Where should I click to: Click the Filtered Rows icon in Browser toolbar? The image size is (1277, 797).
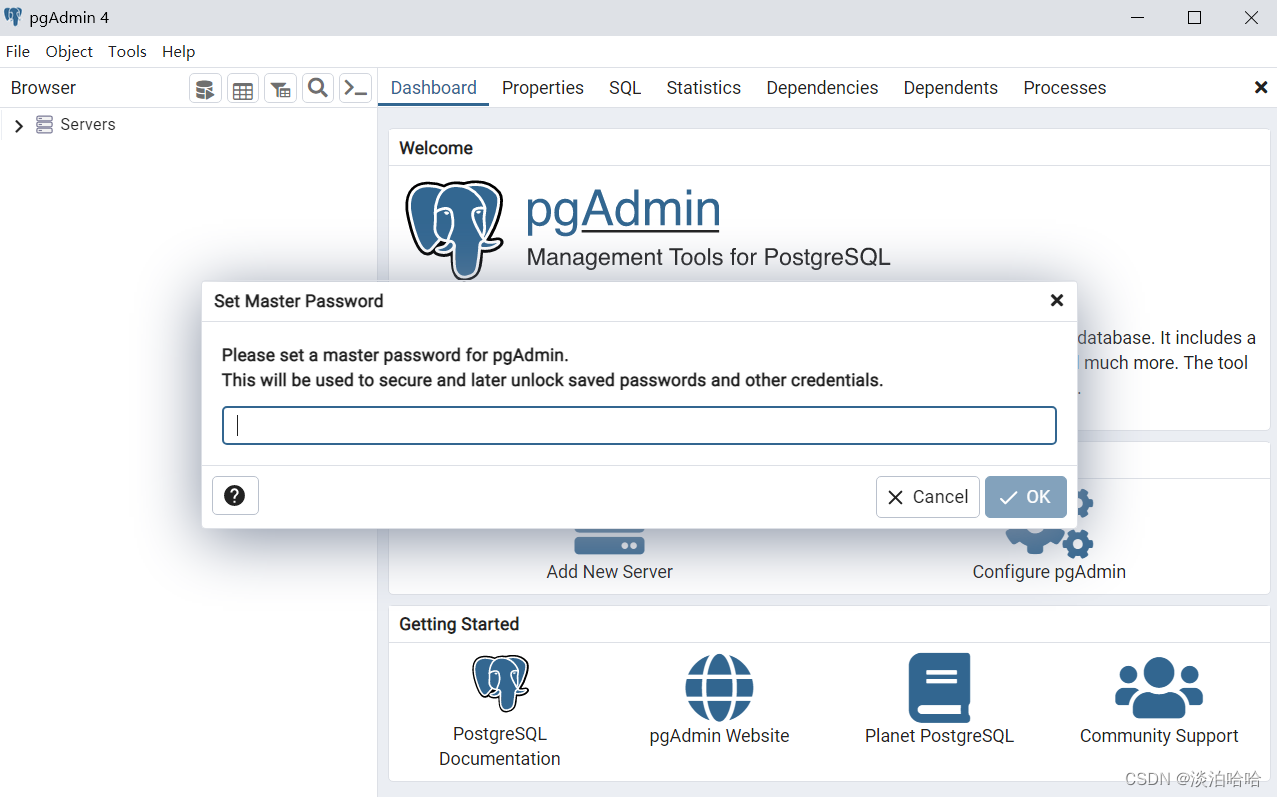280,88
